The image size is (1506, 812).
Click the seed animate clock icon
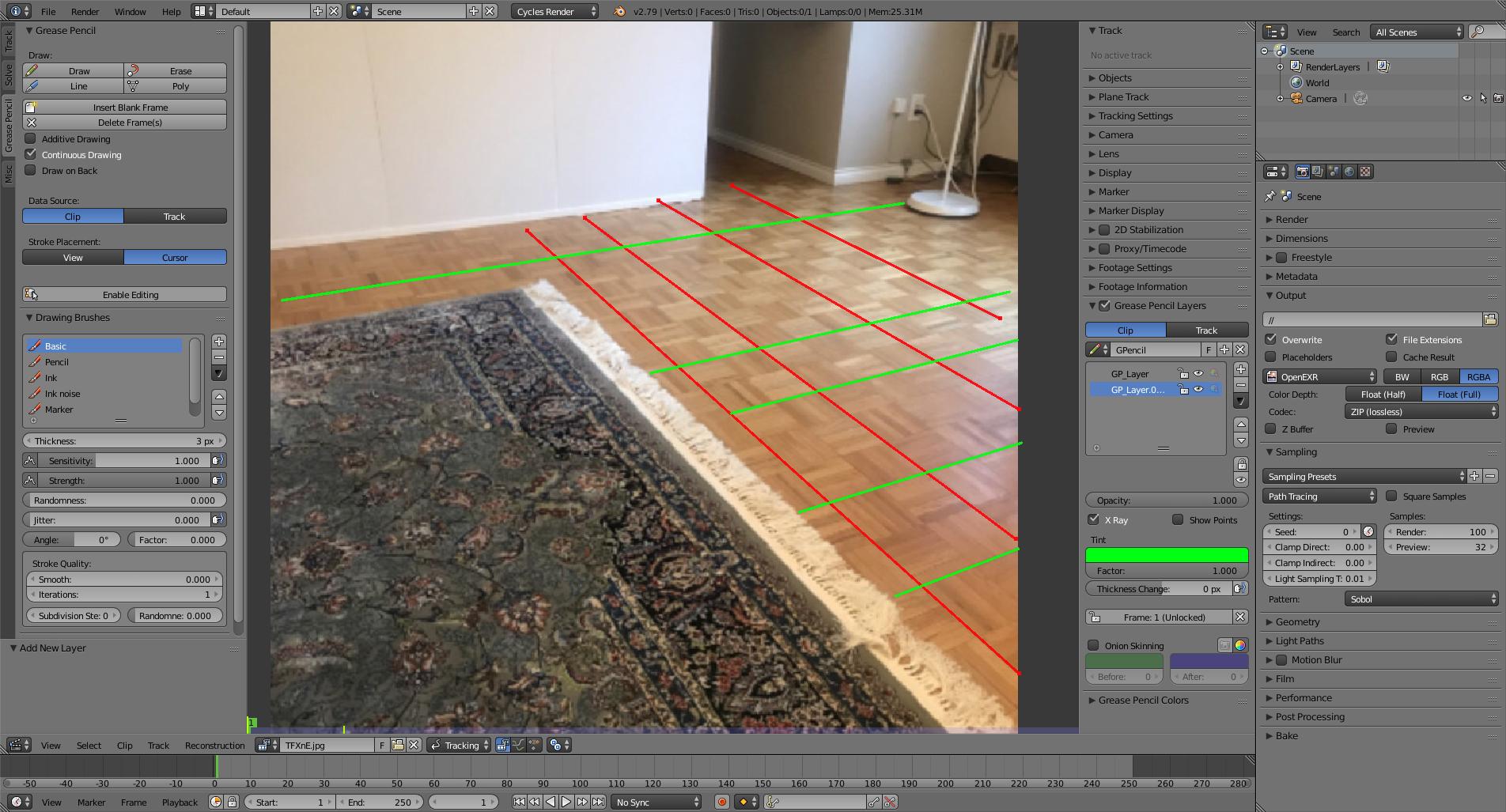point(1368,532)
